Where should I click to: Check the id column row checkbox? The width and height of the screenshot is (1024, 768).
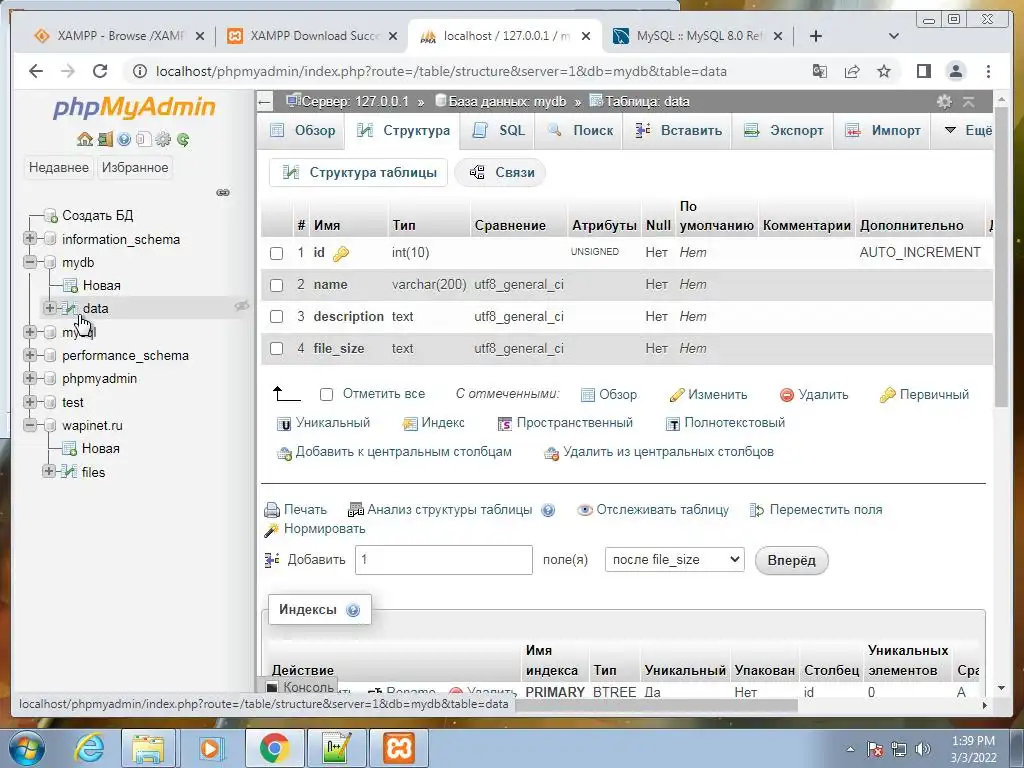[x=276, y=253]
